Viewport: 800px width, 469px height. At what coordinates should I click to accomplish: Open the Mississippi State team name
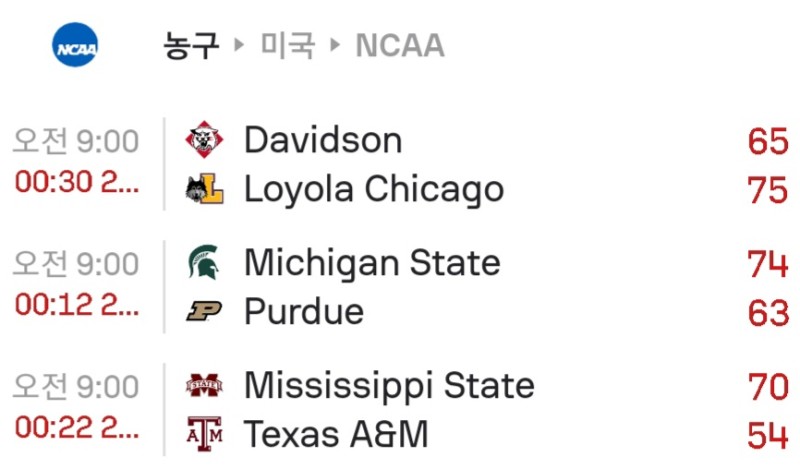point(389,385)
